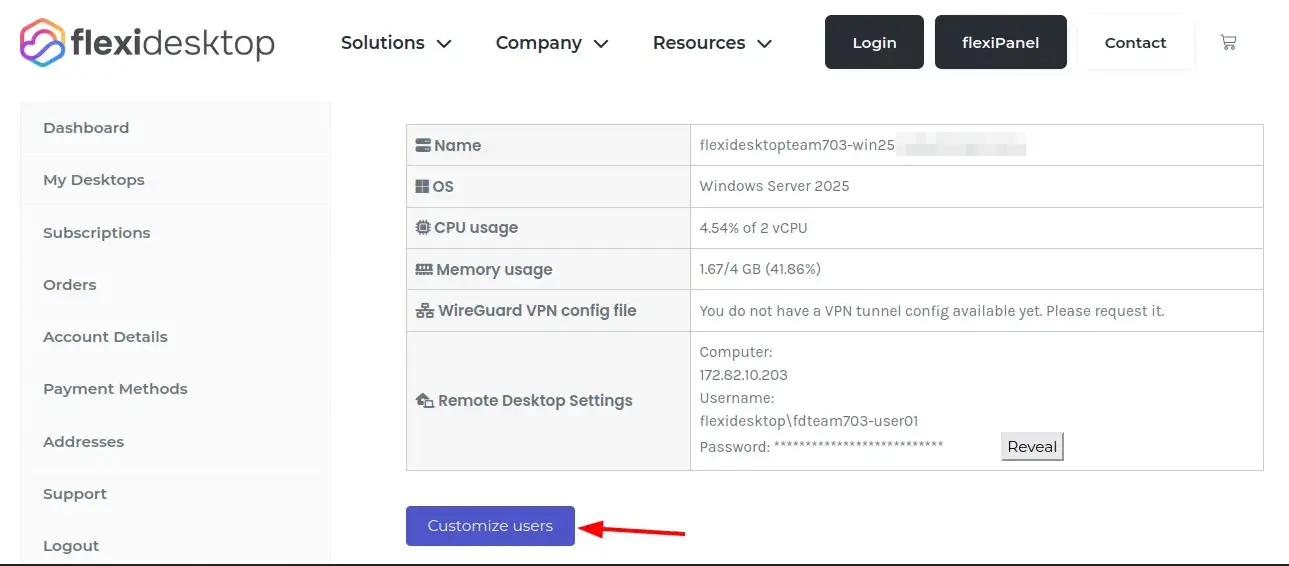Click the username flexidesktop\fdteam703-user01
Screen dimensions: 1289x566
pyautogui.click(x=809, y=421)
